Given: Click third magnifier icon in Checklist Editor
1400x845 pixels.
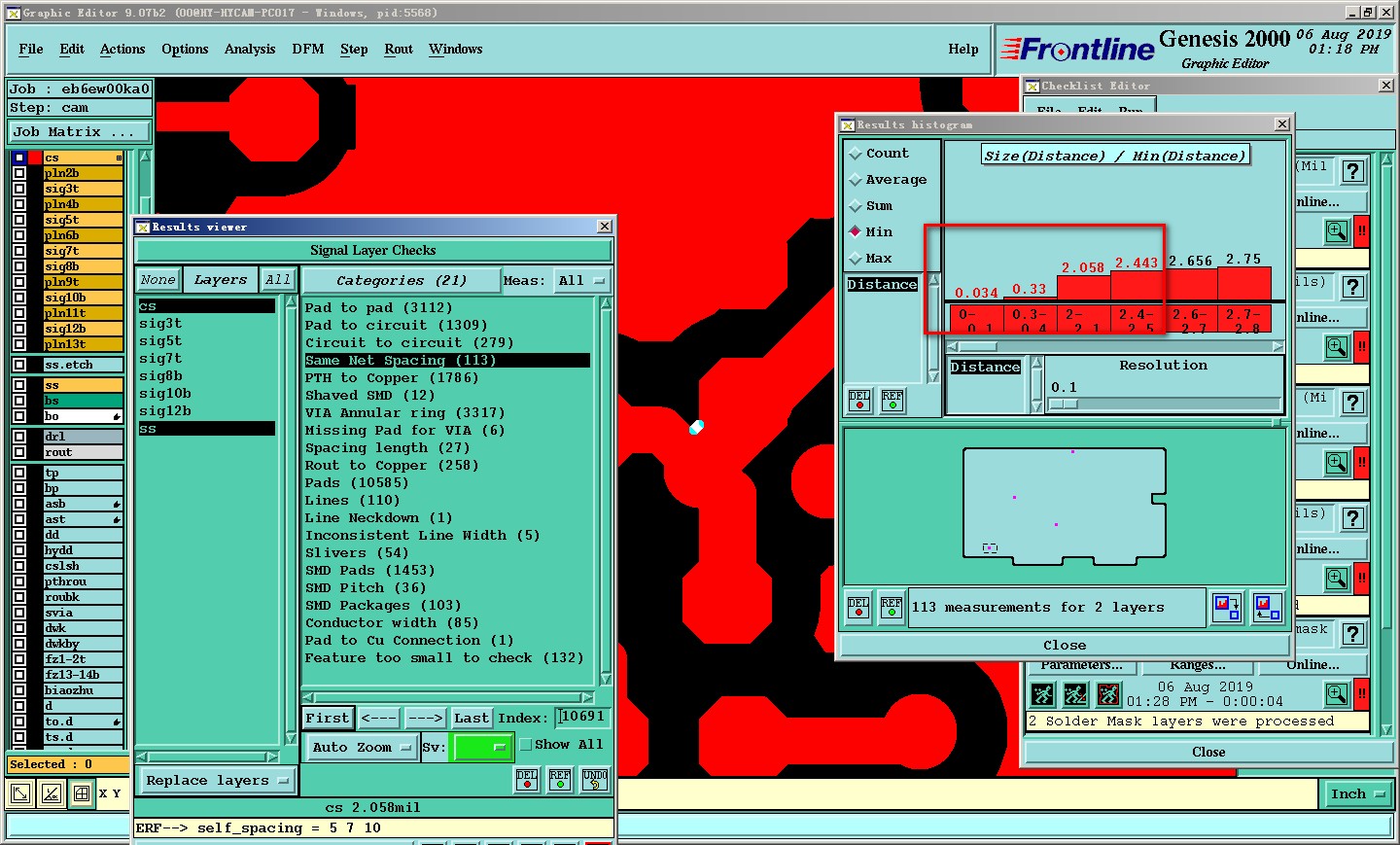Looking at the screenshot, I should click(x=1337, y=463).
